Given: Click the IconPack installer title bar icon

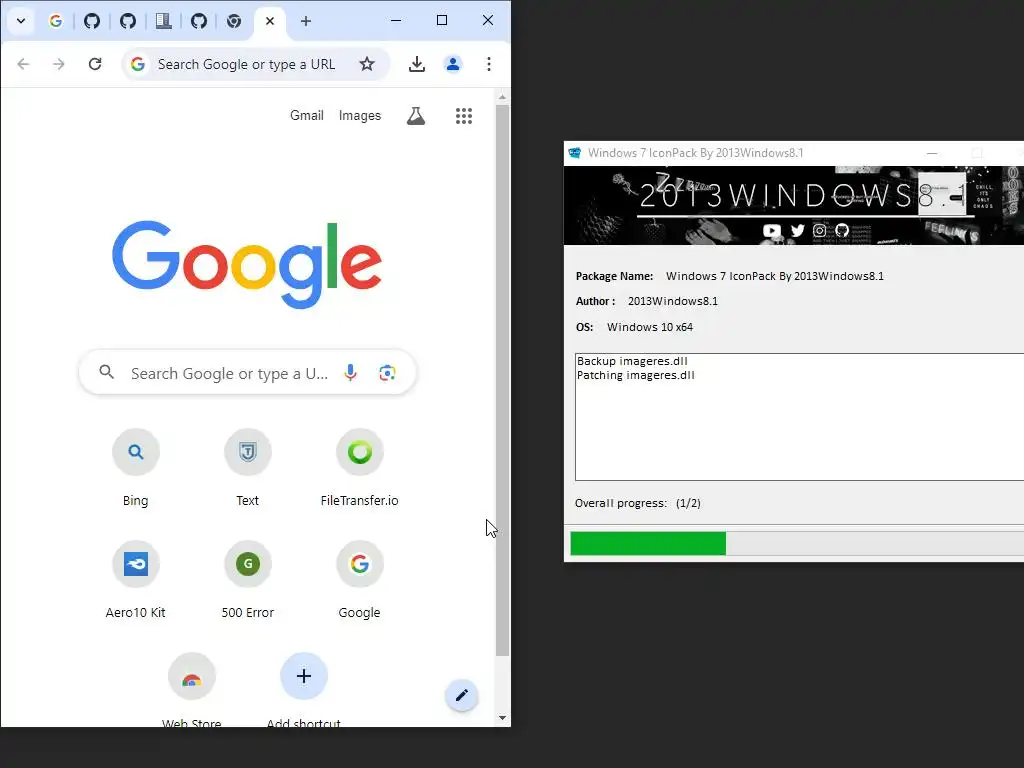Looking at the screenshot, I should click(575, 153).
